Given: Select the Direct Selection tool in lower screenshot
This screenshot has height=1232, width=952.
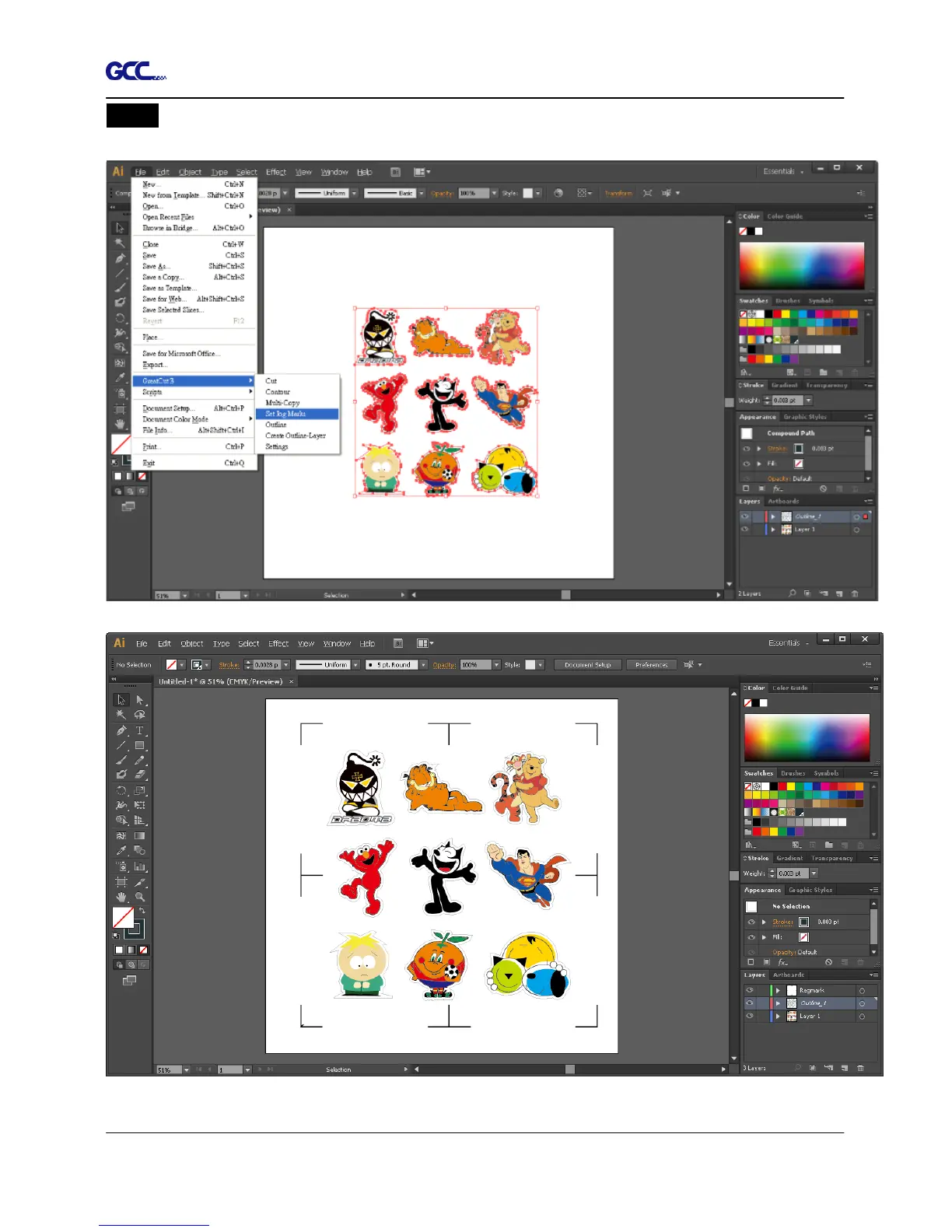Looking at the screenshot, I should pos(140,700).
